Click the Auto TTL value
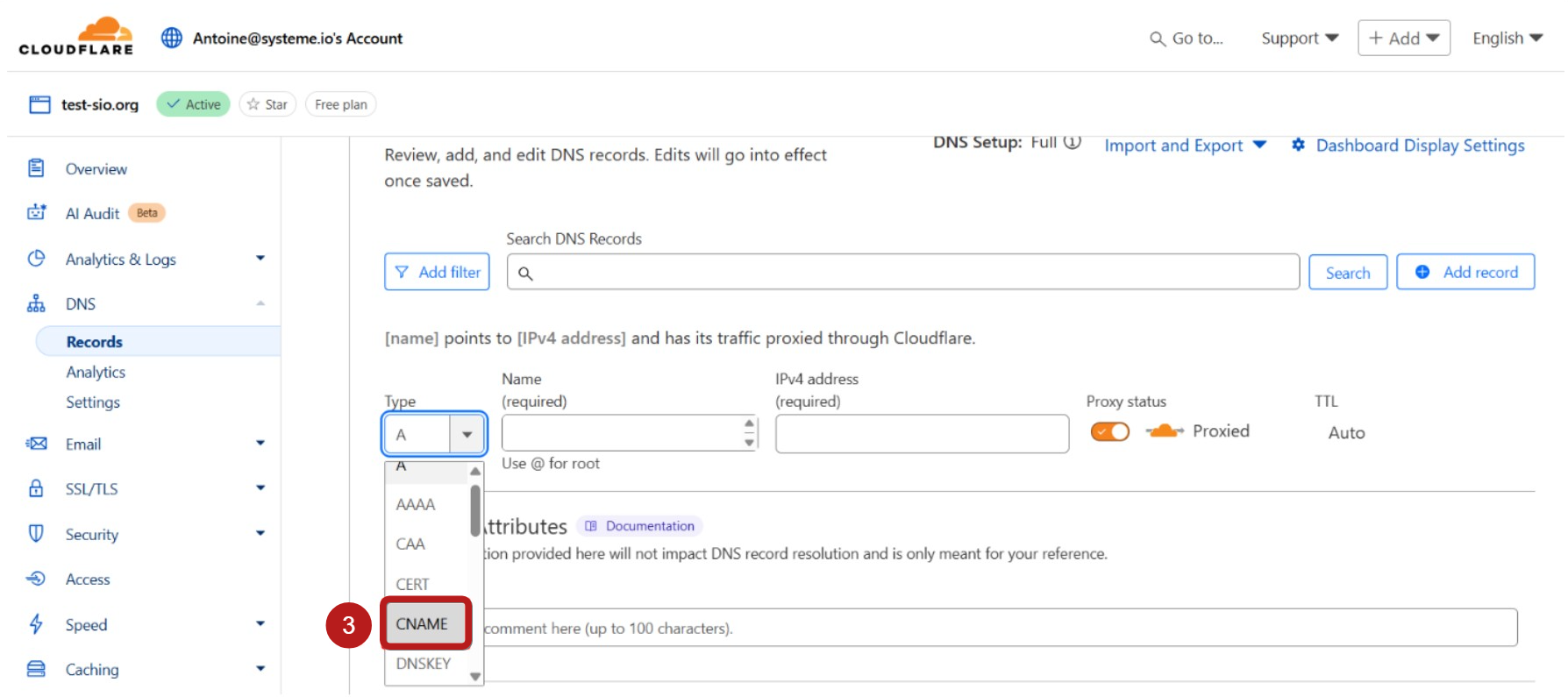This screenshot has width=1568, height=697. [x=1346, y=432]
